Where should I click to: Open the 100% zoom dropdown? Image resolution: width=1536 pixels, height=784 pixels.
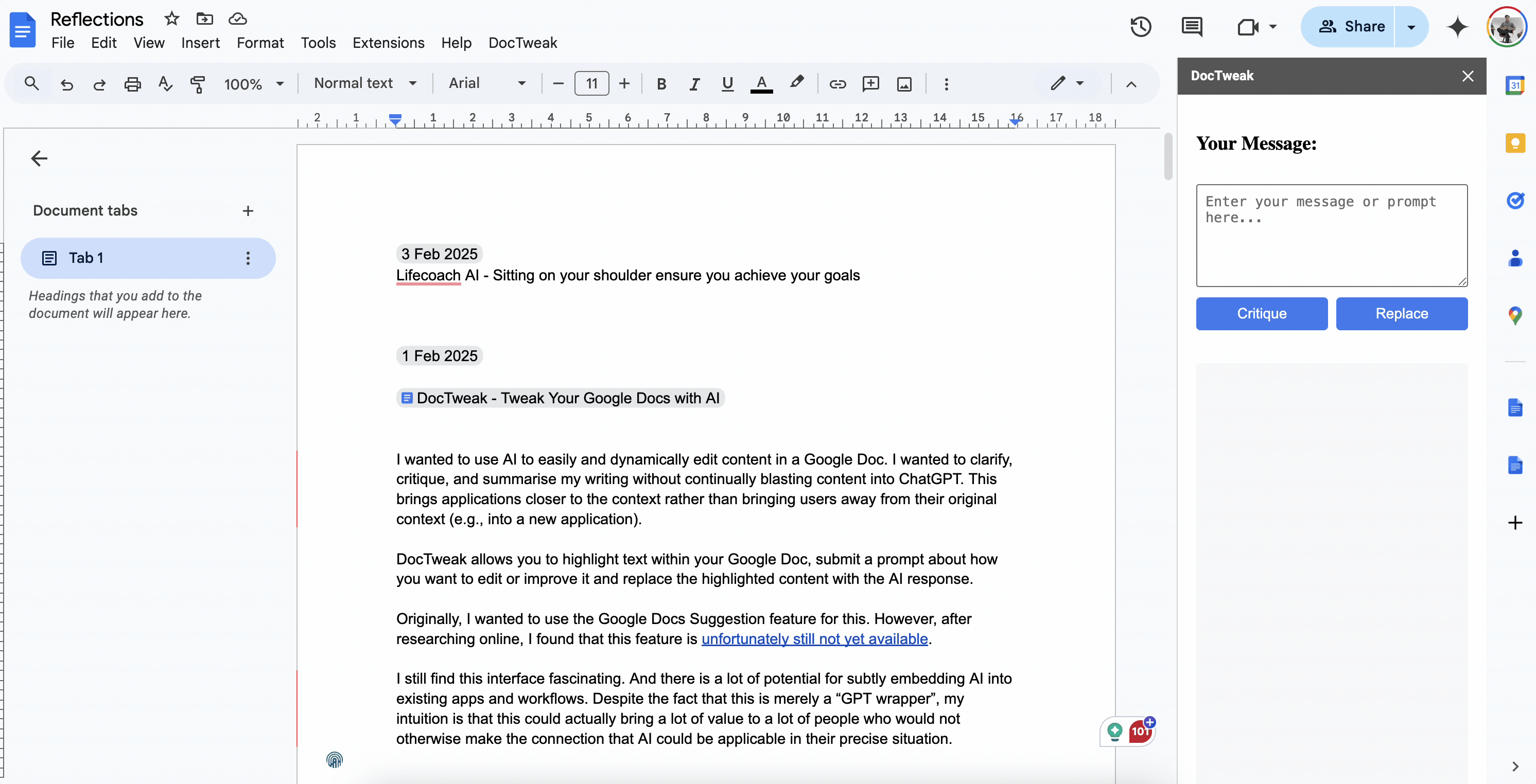pos(253,84)
